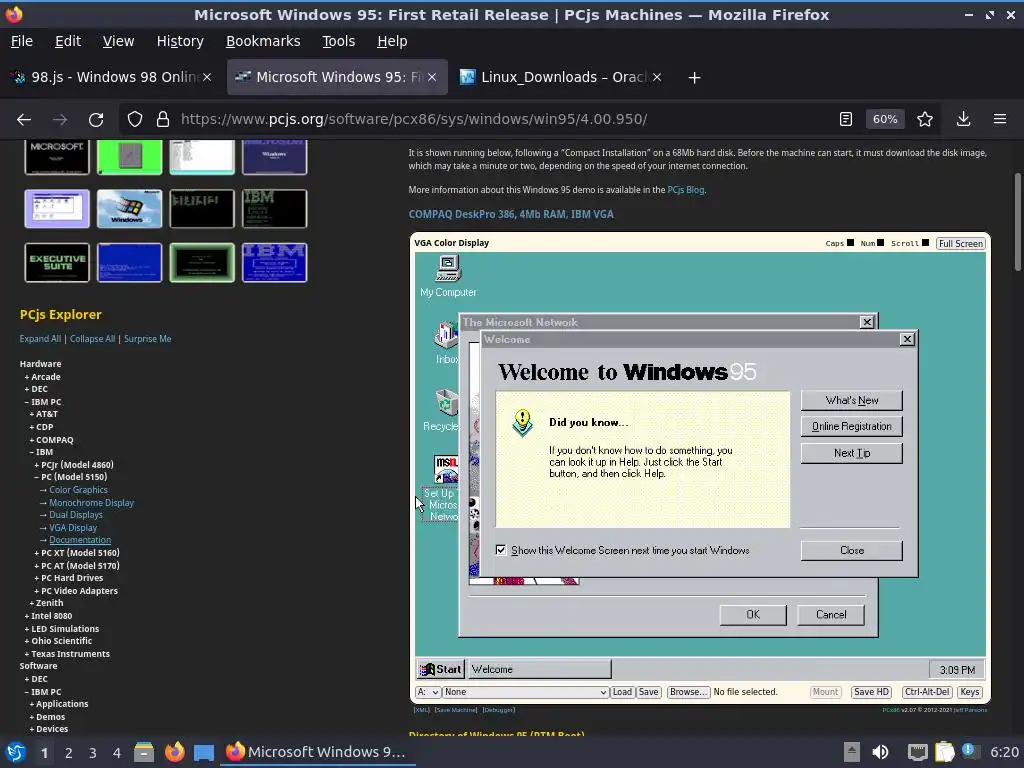Open the diskette None dropdown
Screen dimensions: 1024x768
tap(526, 692)
